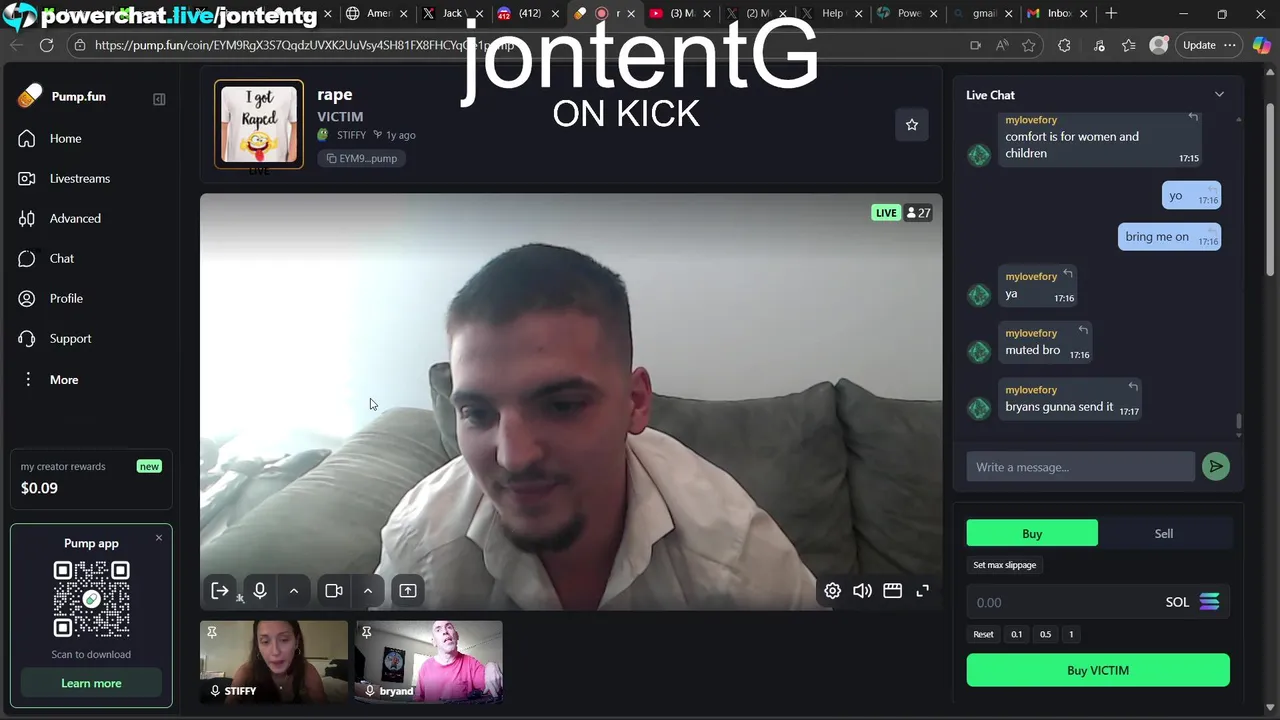Click the browser Update button

(1209, 45)
